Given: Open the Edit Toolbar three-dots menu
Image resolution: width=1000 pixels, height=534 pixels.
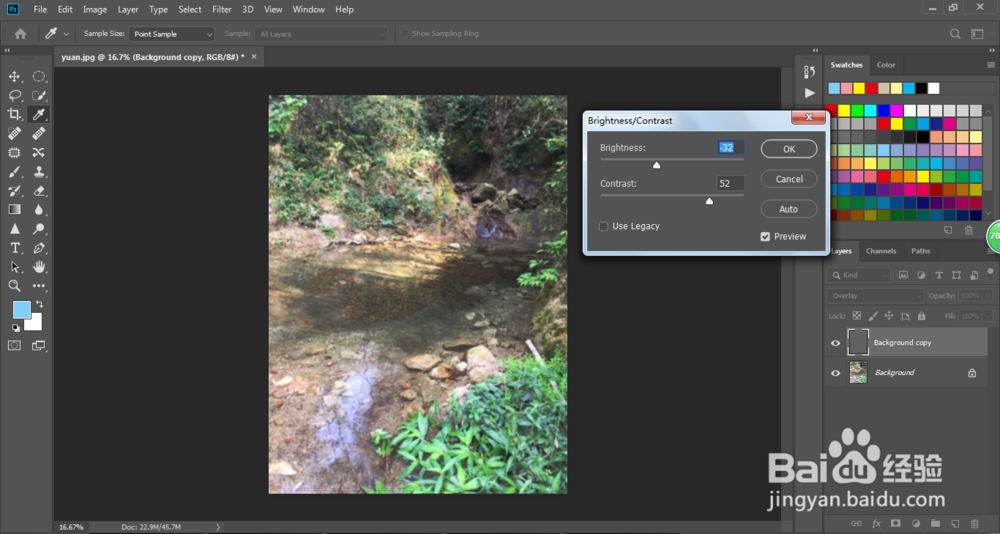Looking at the screenshot, I should tap(39, 286).
